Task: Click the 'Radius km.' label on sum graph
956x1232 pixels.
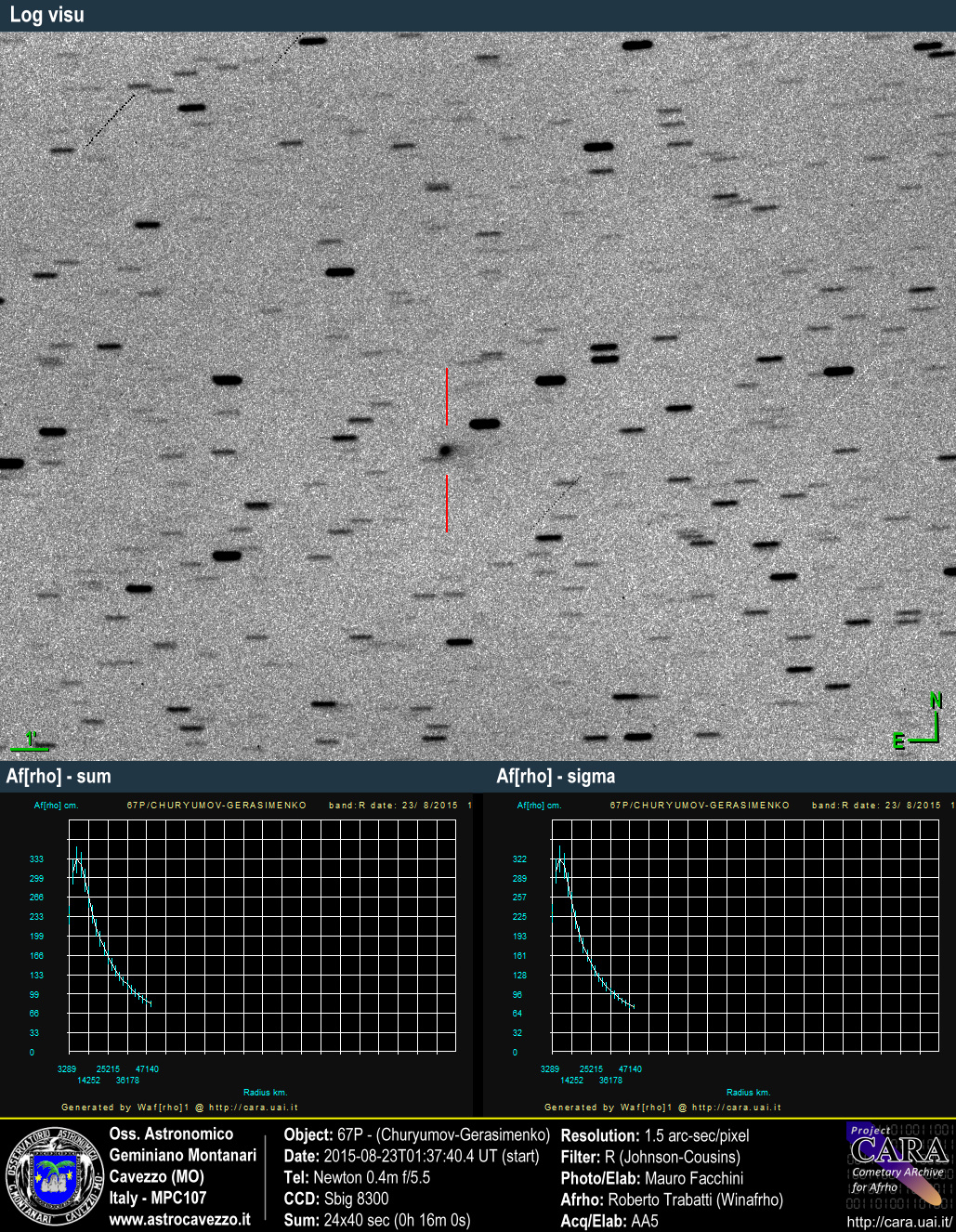Action: pyautogui.click(x=266, y=1093)
